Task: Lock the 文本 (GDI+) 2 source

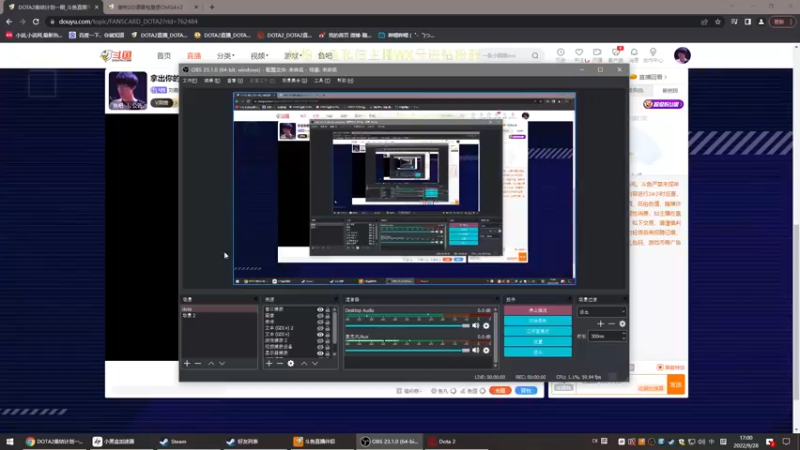Action: point(328,328)
